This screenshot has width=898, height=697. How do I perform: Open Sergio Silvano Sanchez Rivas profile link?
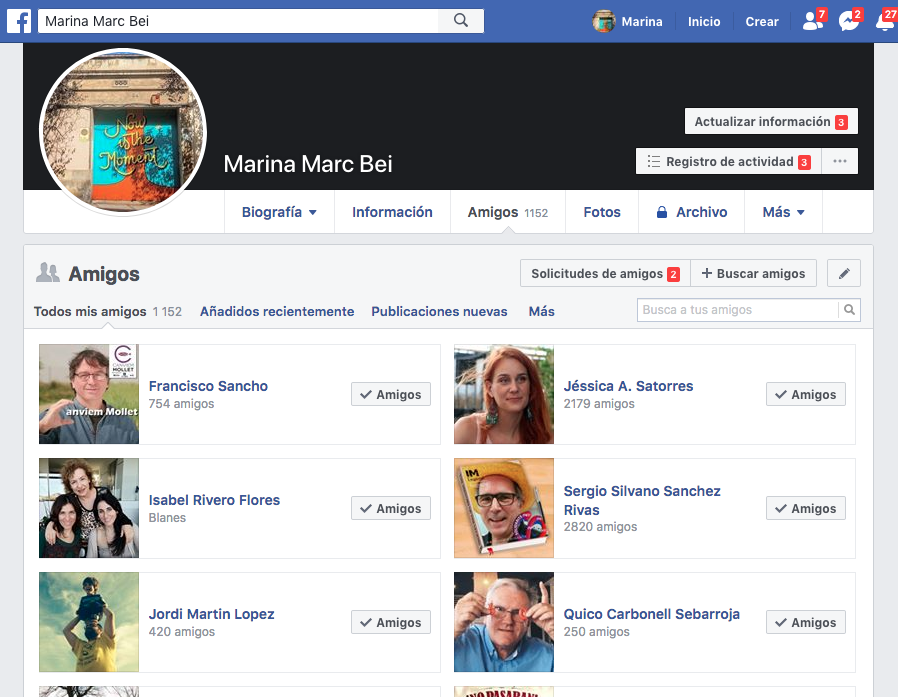[642, 500]
